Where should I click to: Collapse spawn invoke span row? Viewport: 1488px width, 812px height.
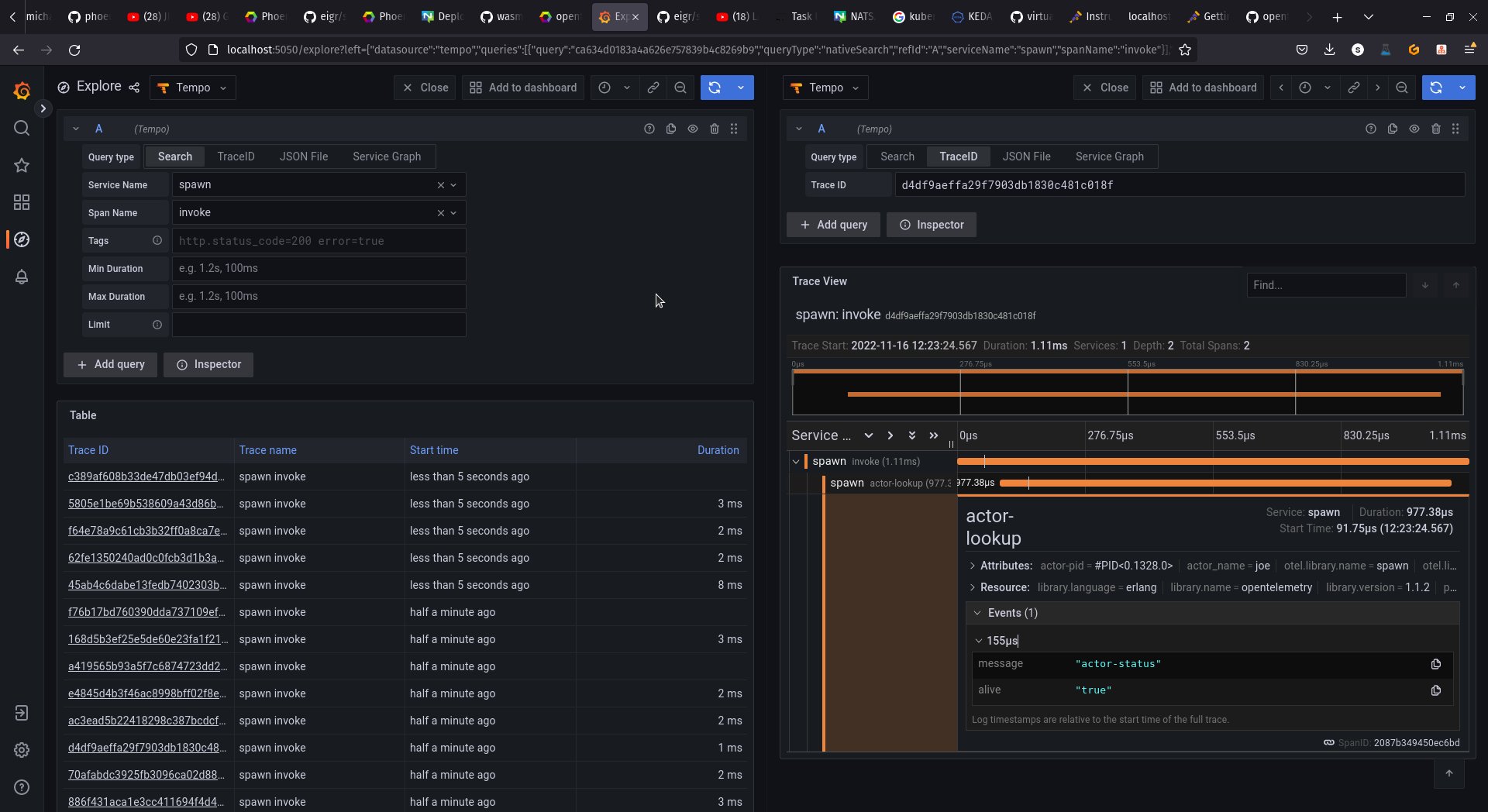pos(796,462)
